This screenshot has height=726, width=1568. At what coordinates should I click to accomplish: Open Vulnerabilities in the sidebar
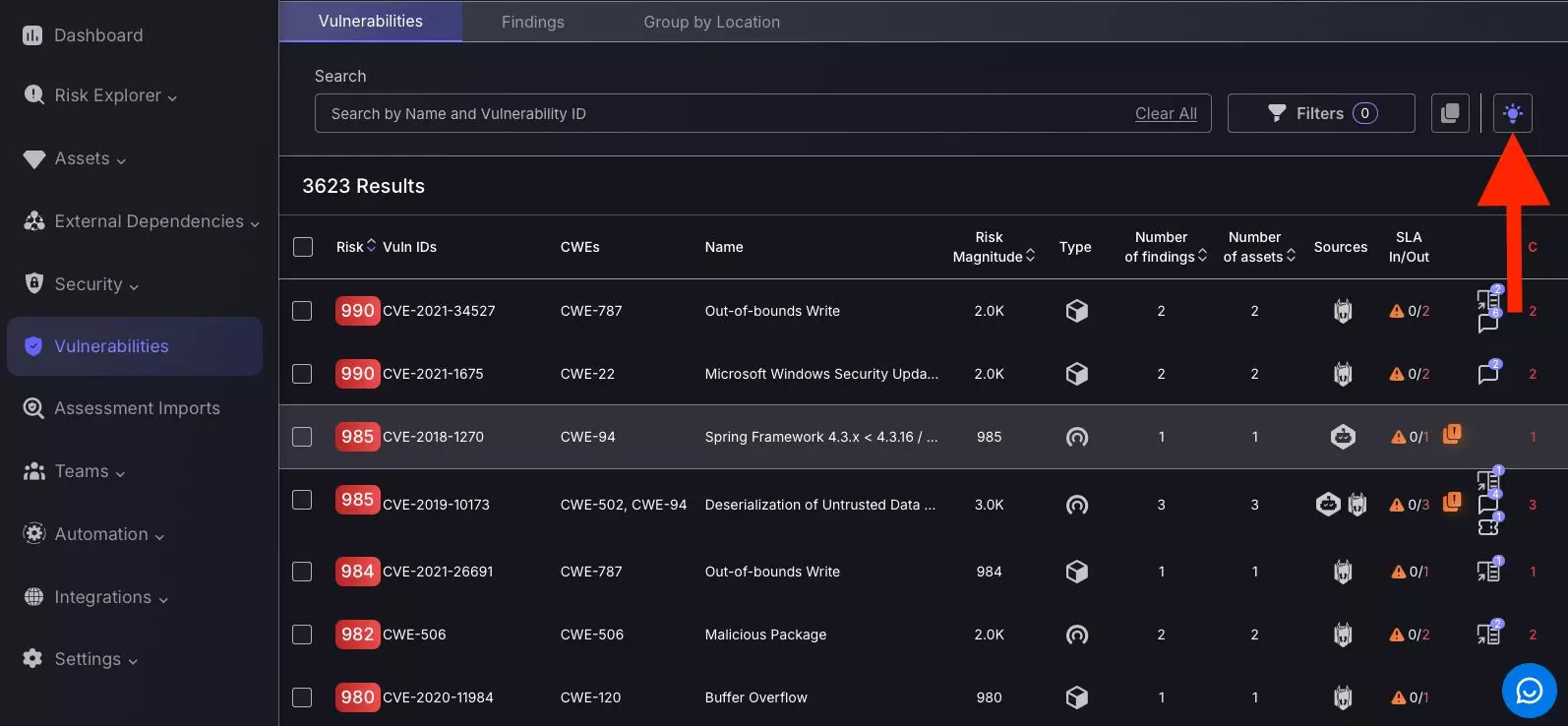pyautogui.click(x=135, y=346)
